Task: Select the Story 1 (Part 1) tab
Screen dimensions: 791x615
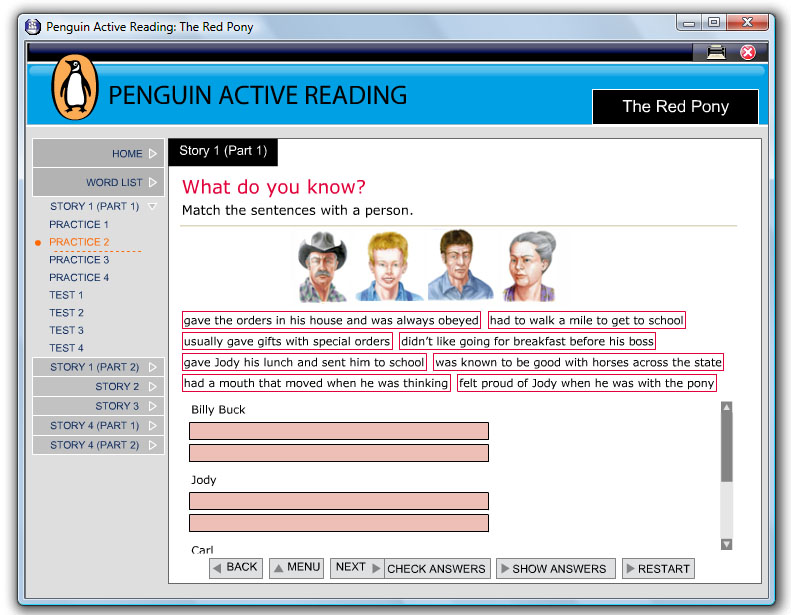Action: 223,151
